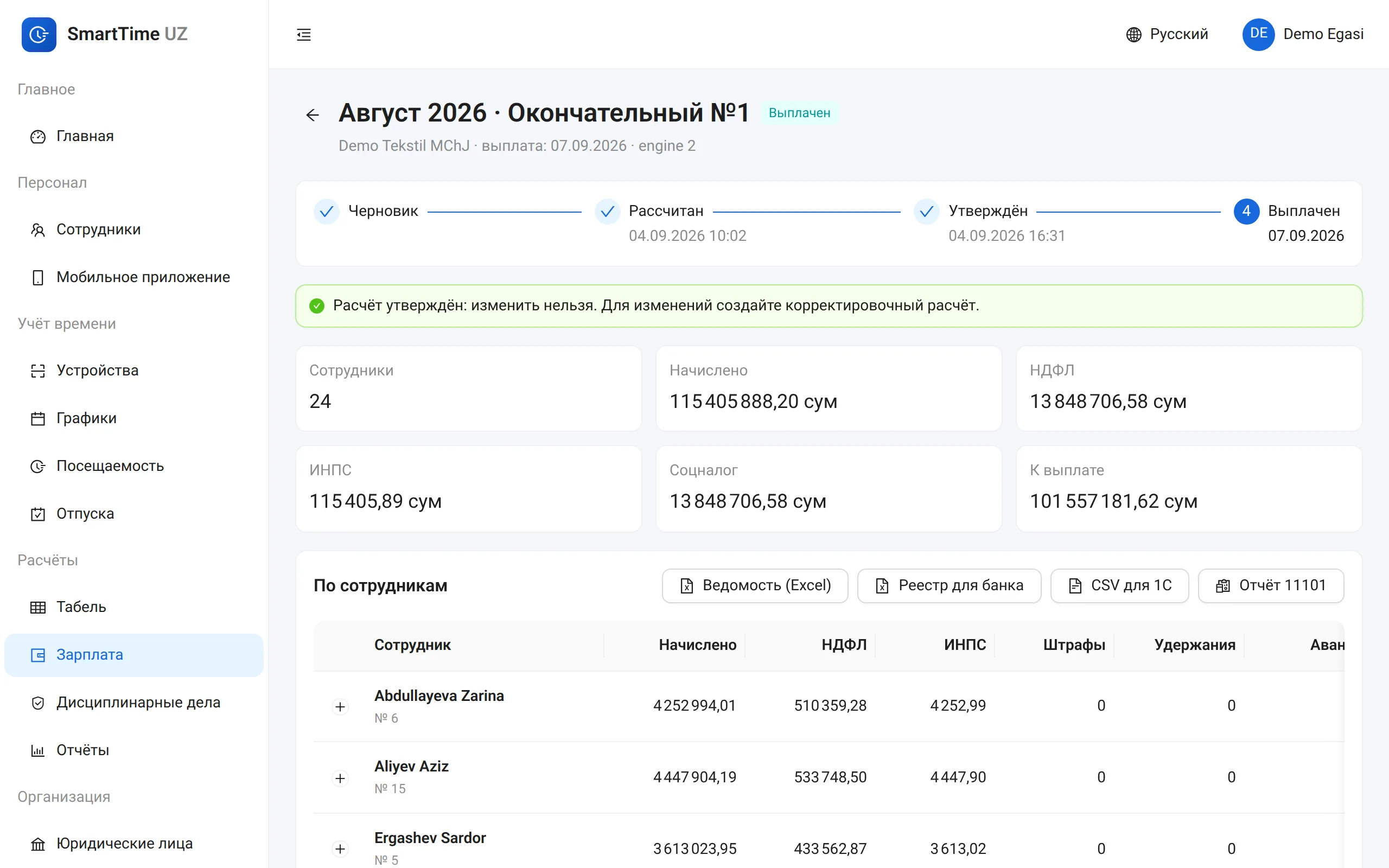Click the Табель table icon
Screen dimensions: 1389x868
pos(38,608)
